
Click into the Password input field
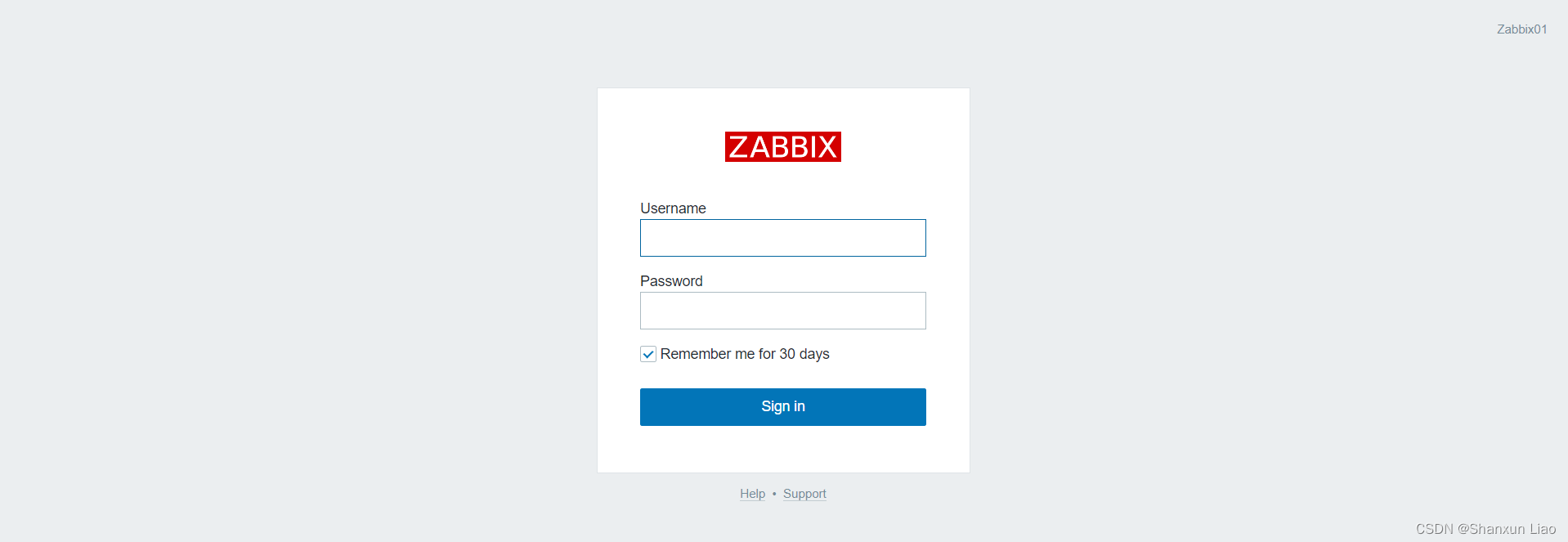tap(782, 311)
